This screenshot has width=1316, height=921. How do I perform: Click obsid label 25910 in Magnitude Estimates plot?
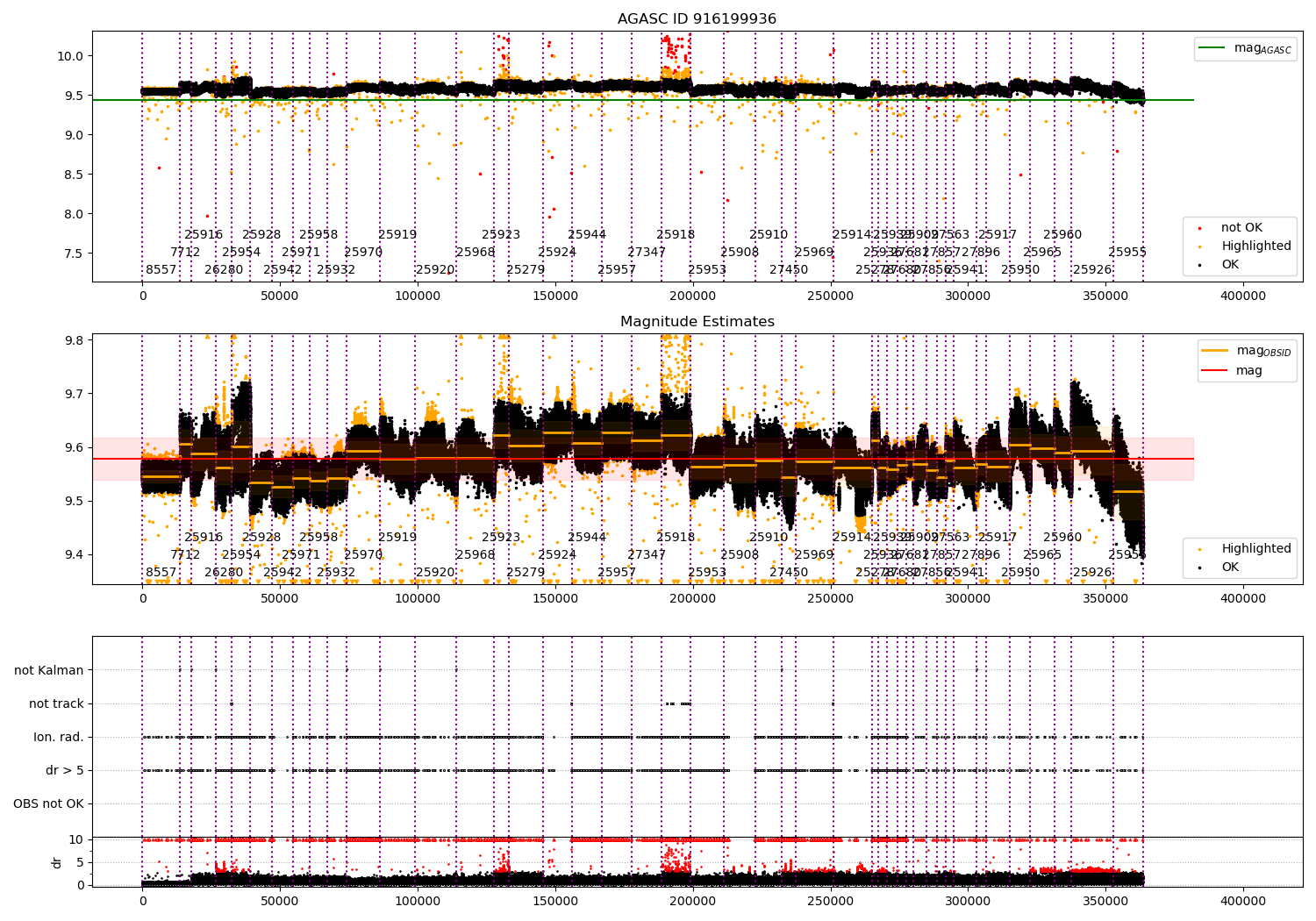(769, 538)
